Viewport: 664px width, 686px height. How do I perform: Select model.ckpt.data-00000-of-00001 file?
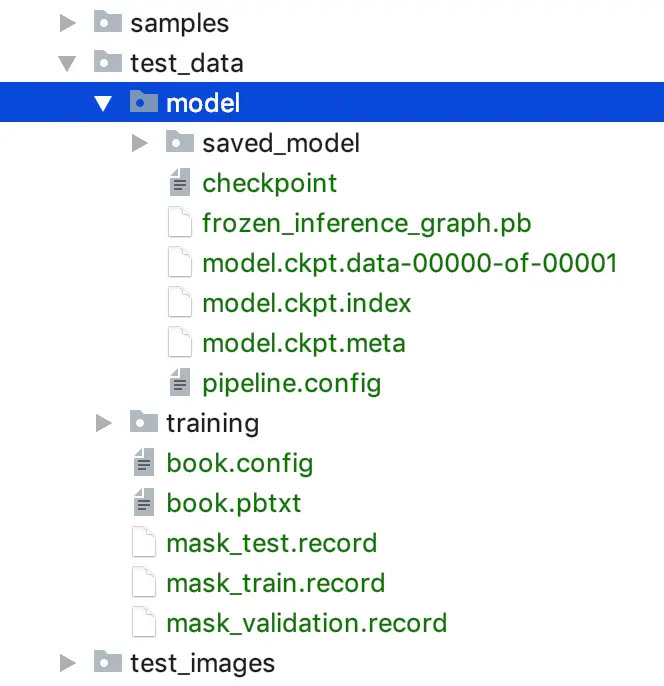tap(409, 263)
